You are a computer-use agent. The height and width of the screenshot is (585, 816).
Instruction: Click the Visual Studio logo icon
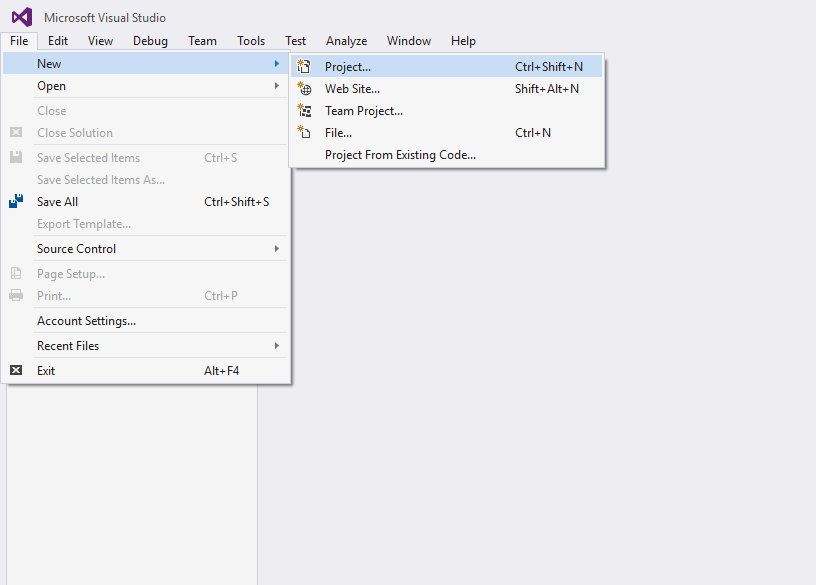pos(22,18)
